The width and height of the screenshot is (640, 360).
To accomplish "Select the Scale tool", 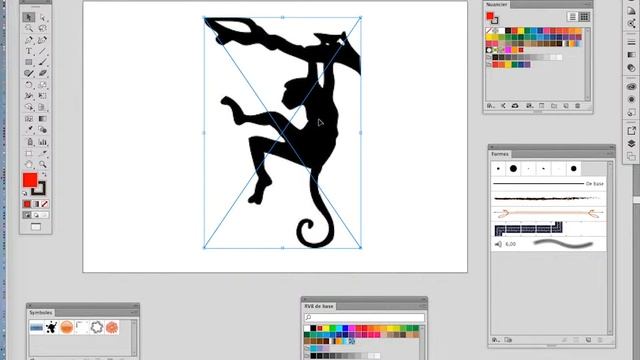I will coord(42,85).
